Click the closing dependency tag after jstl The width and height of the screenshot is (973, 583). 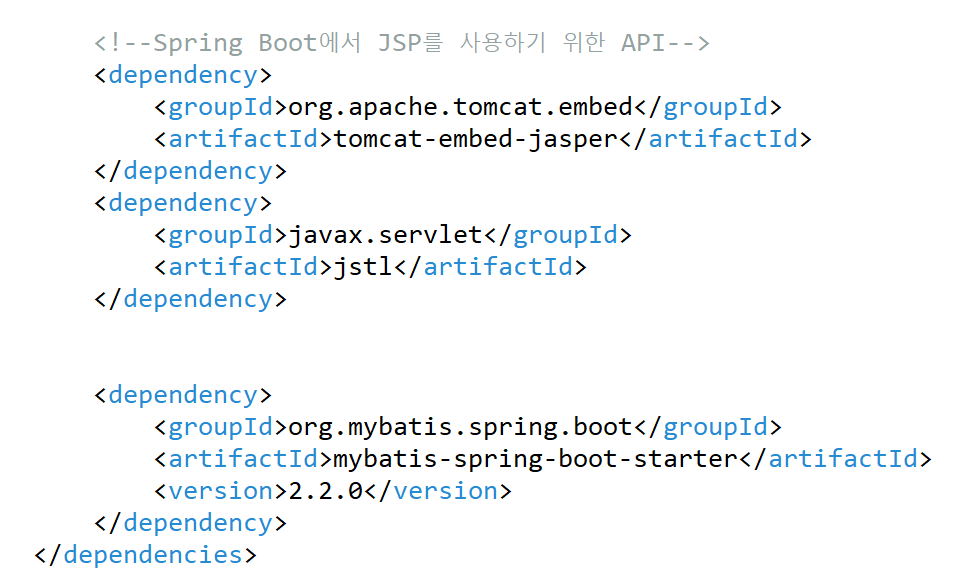[x=191, y=300]
